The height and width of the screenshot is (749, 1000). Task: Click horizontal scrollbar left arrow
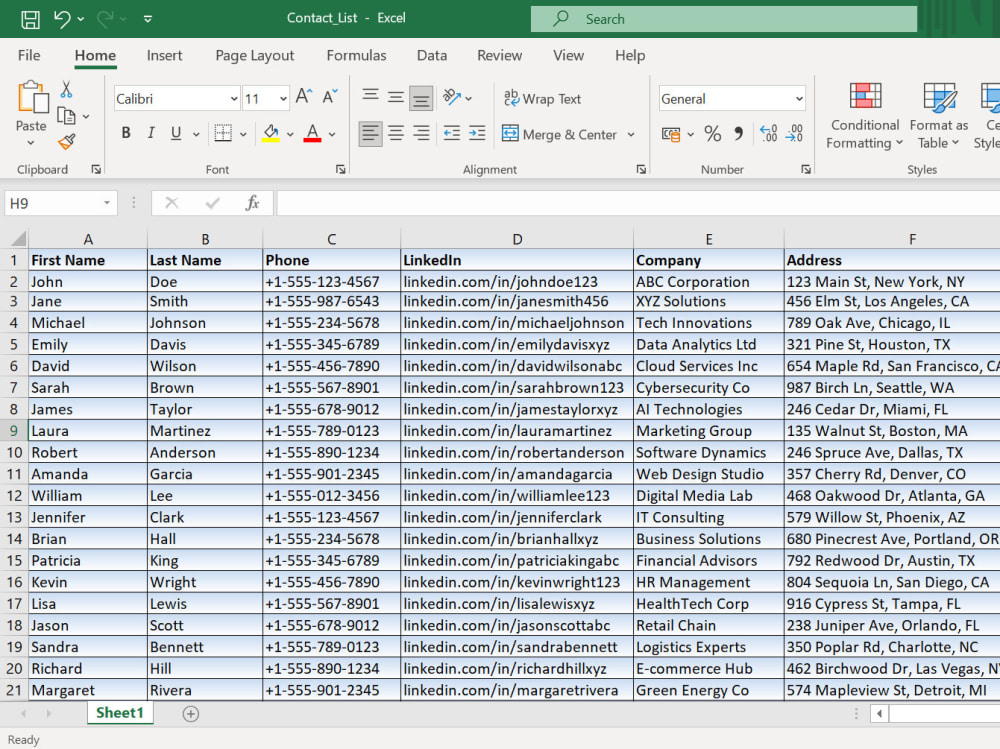879,713
